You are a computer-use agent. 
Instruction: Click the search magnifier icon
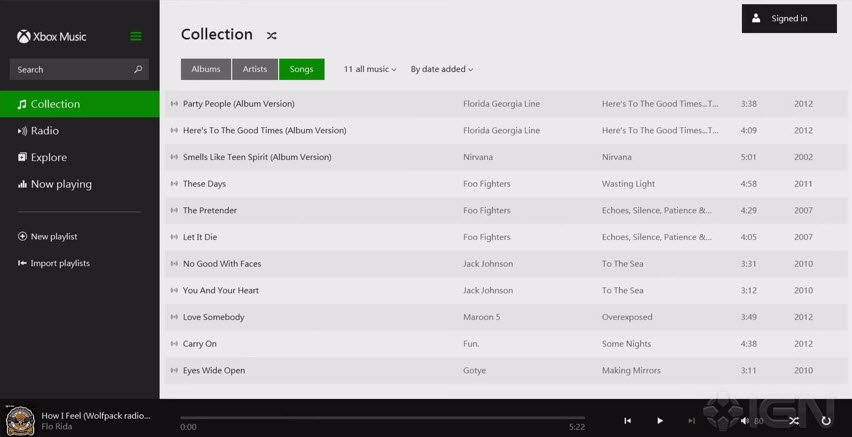[138, 69]
